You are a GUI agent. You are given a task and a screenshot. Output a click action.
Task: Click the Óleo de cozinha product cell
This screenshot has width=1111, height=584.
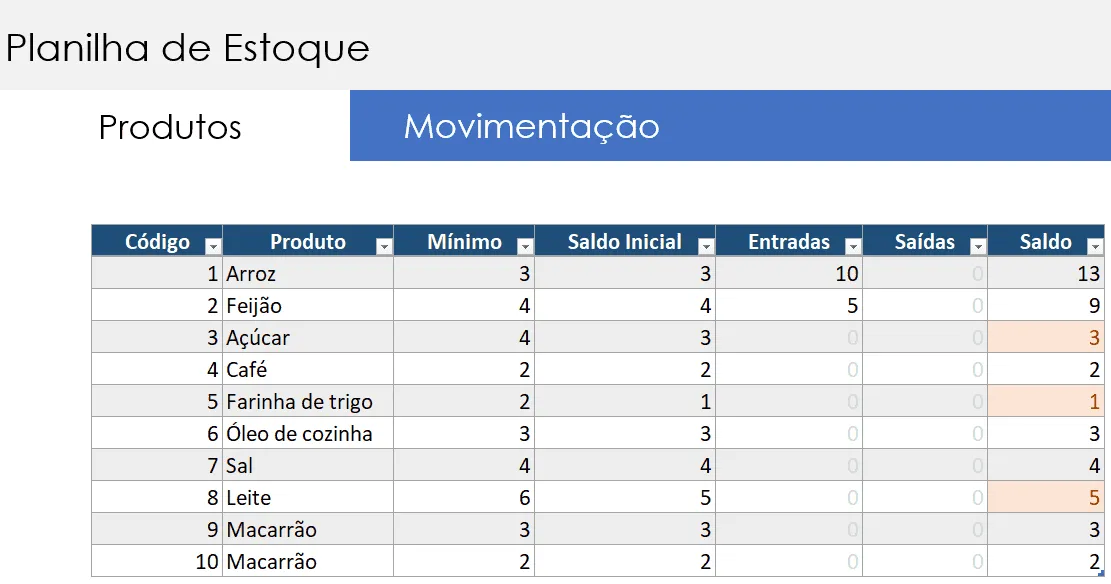click(308, 433)
